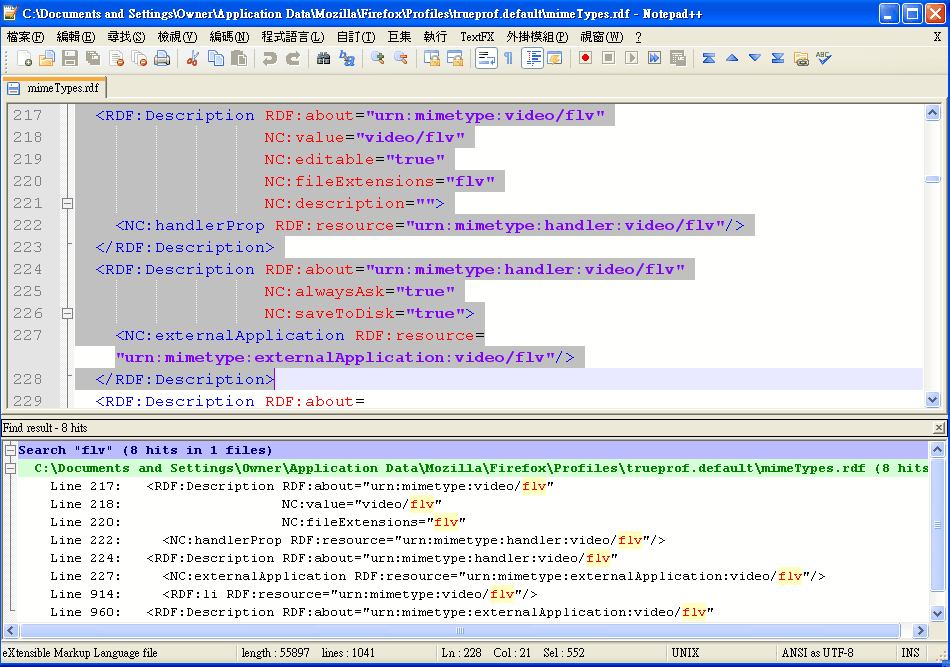Close the Find result panel
The height and width of the screenshot is (667, 950).
(938, 427)
